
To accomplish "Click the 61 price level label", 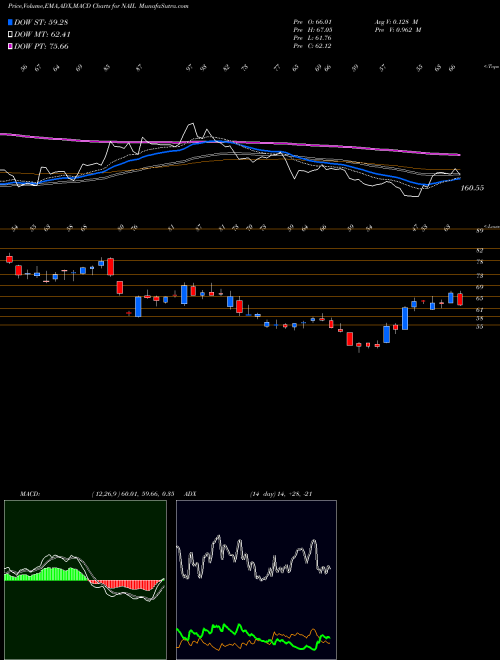I will [x=480, y=310].
